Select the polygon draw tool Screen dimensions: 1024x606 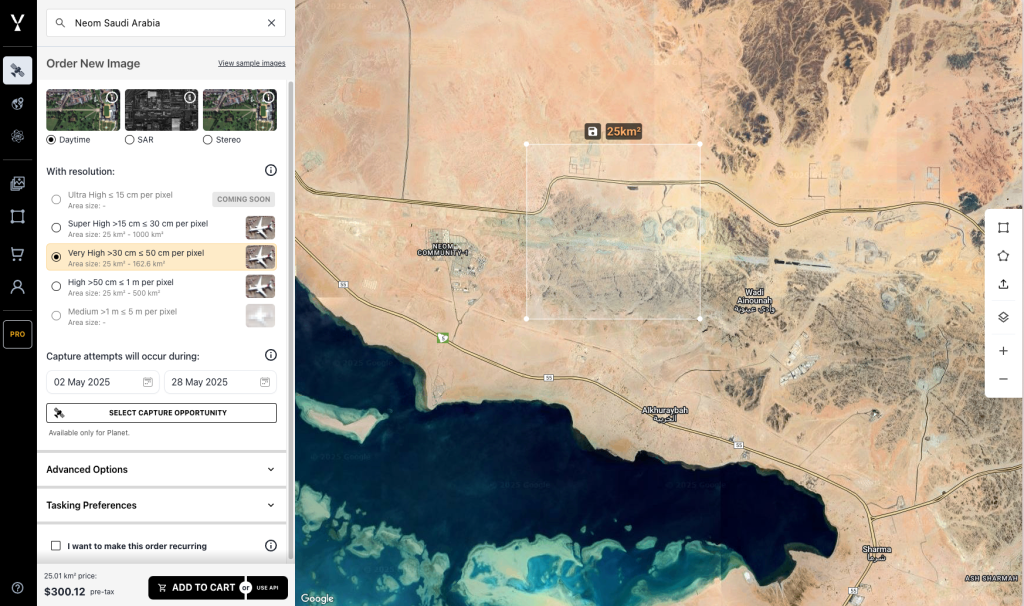1003,256
